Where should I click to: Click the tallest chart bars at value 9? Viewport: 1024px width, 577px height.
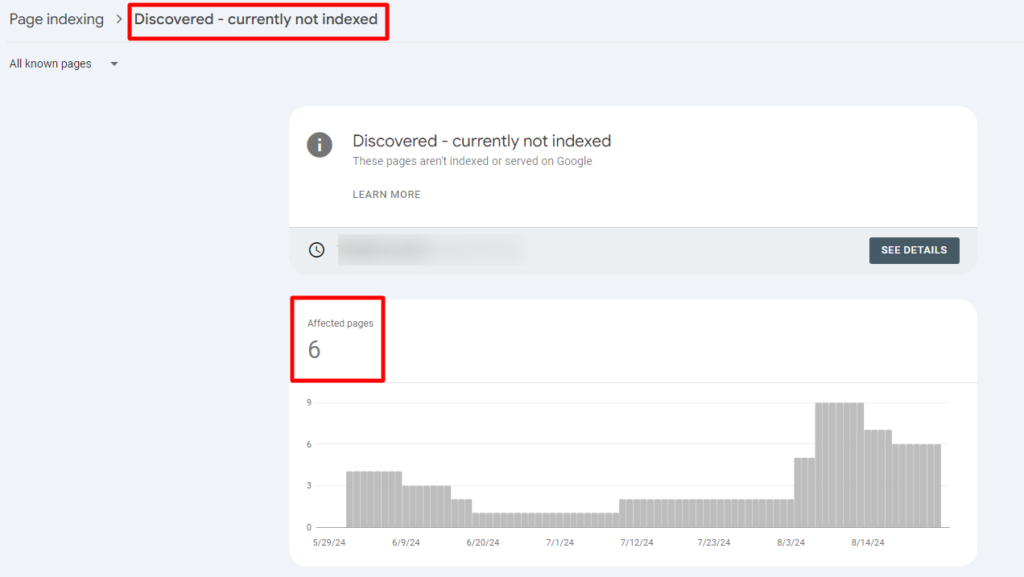(839, 465)
